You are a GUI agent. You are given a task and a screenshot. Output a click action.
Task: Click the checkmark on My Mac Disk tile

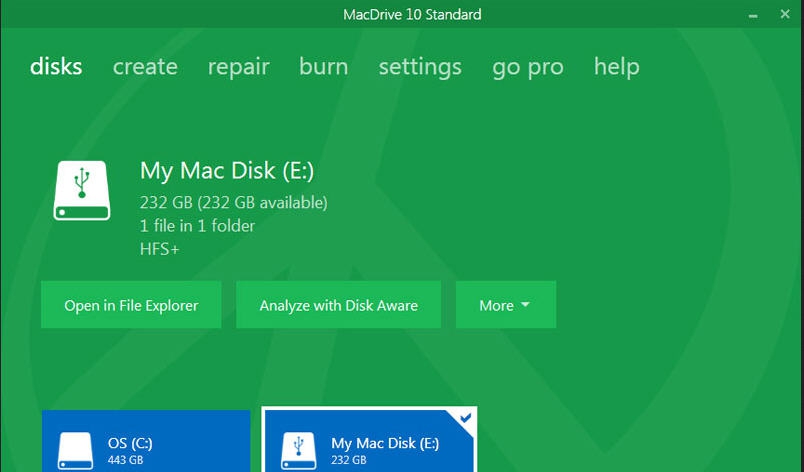click(466, 418)
